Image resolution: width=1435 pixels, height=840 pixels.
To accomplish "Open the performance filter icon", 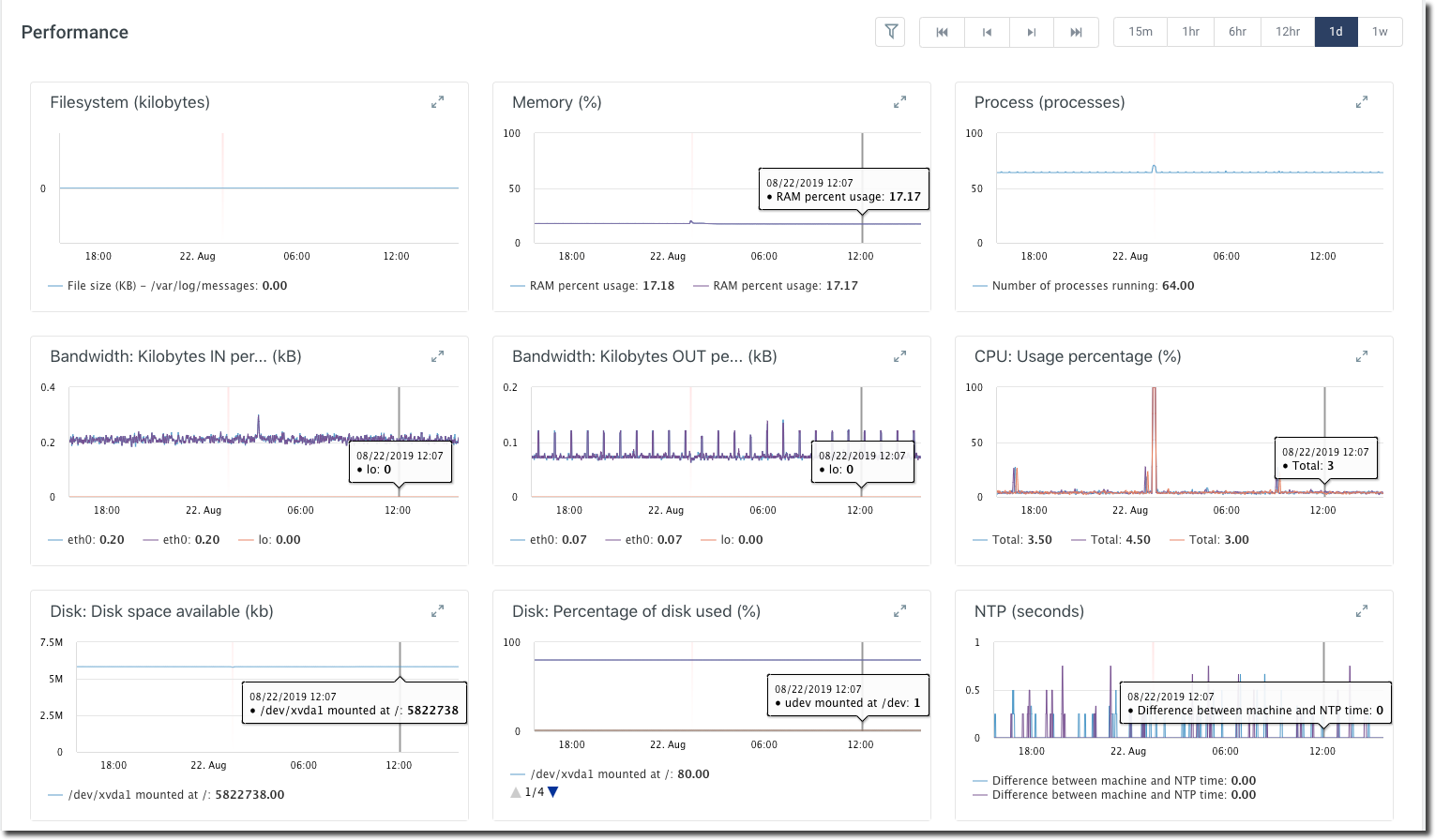I will pyautogui.click(x=891, y=32).
